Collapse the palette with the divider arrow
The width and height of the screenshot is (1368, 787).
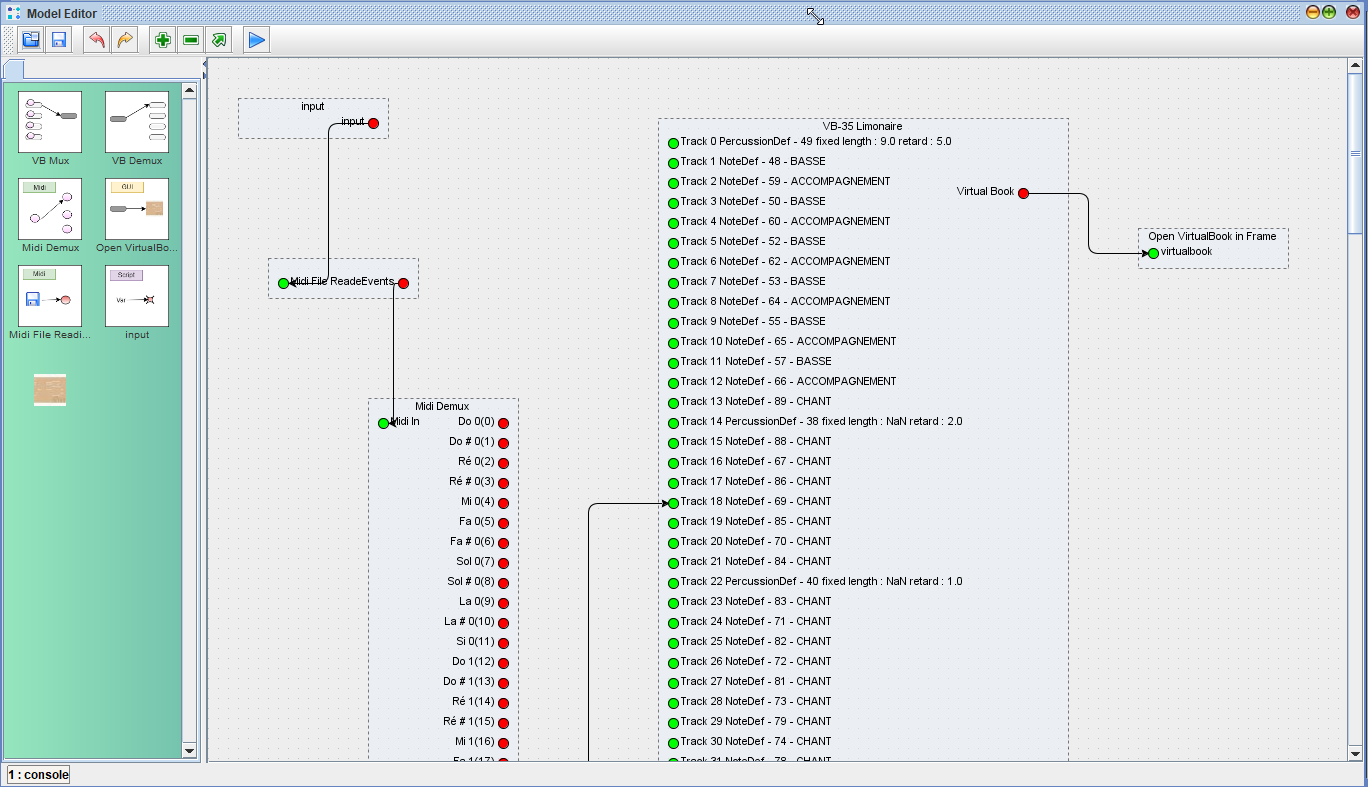point(204,64)
